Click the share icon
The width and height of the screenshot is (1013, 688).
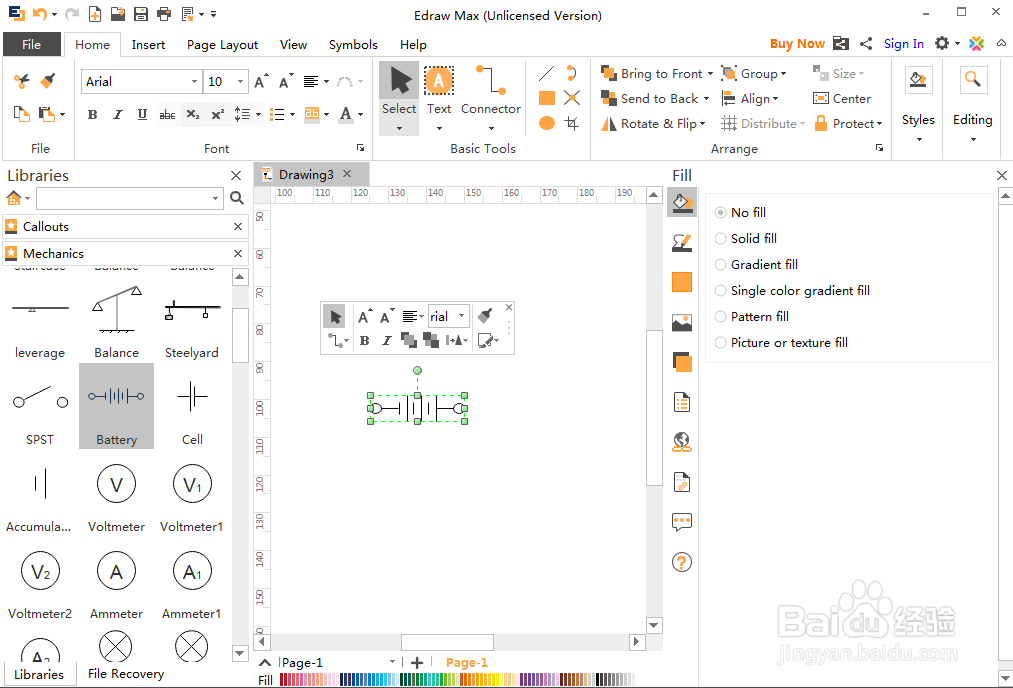[866, 44]
